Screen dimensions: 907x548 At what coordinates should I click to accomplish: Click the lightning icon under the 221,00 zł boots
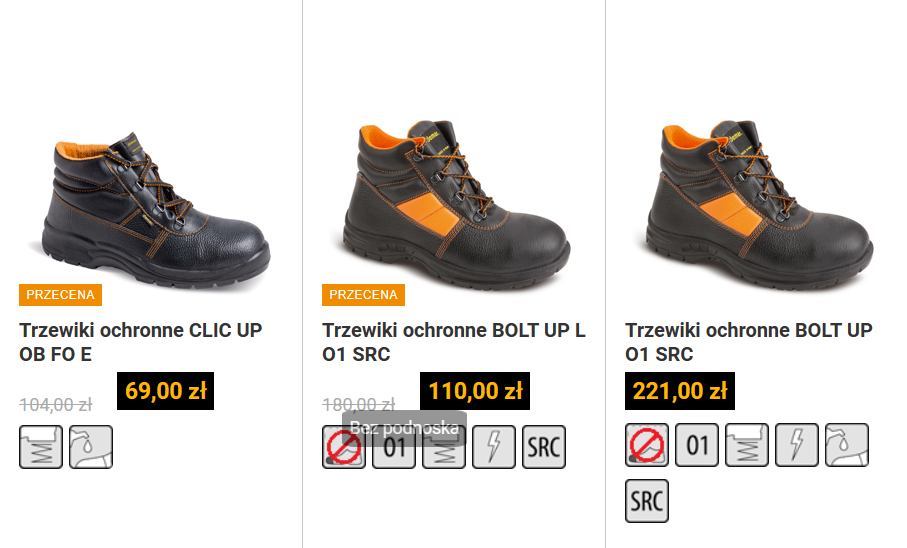pos(797,444)
